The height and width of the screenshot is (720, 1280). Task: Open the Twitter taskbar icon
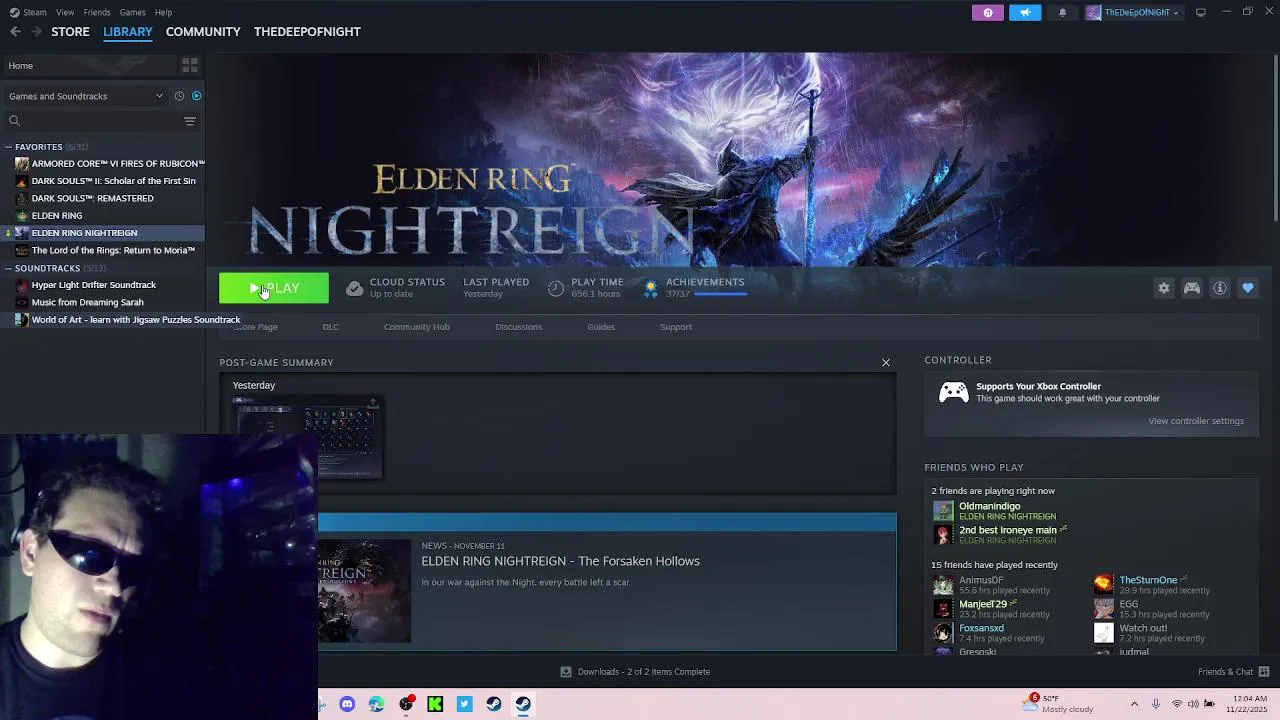464,704
